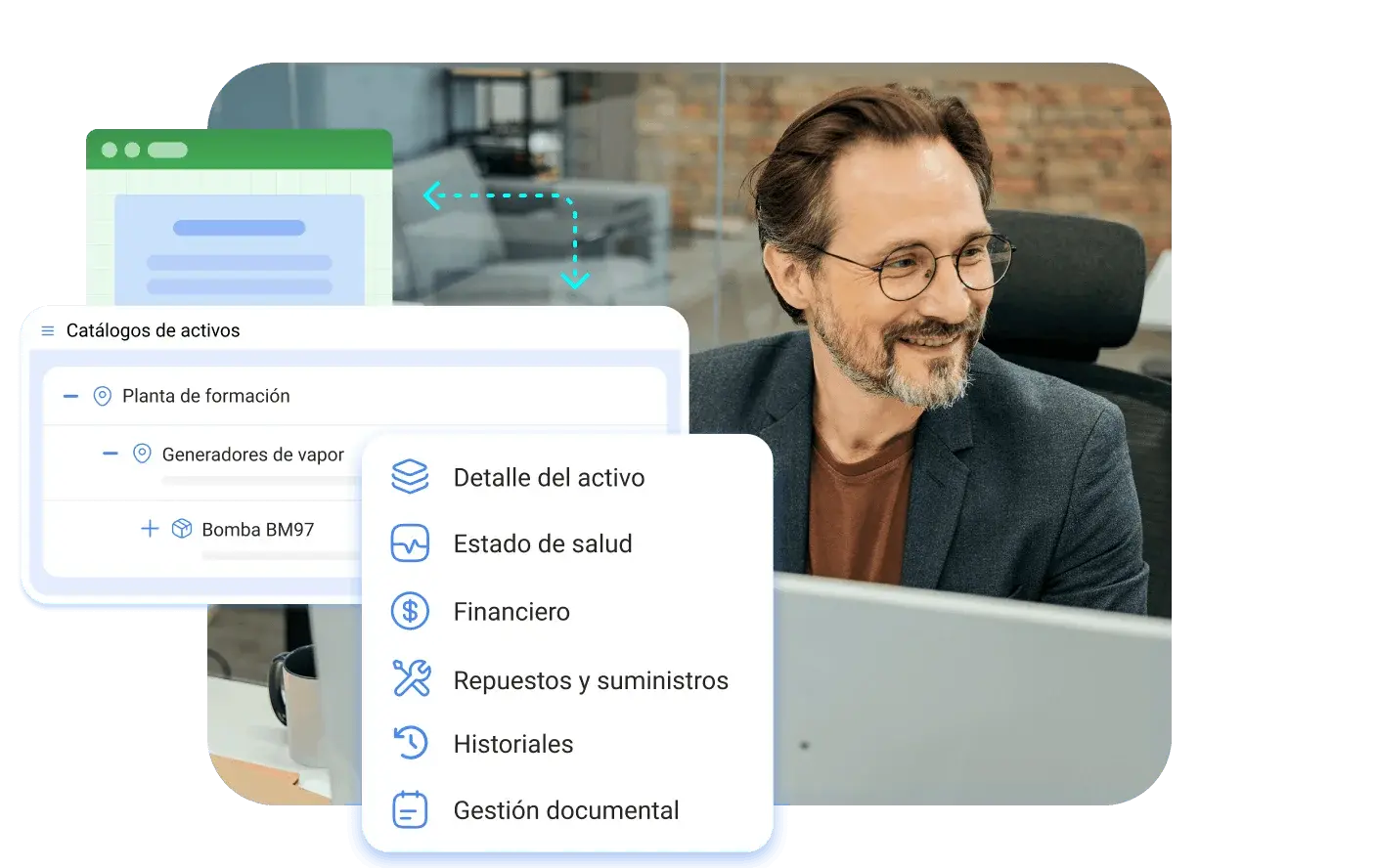Open the Gestión documental clipboard icon
The height and width of the screenshot is (868, 1377).
tap(410, 809)
